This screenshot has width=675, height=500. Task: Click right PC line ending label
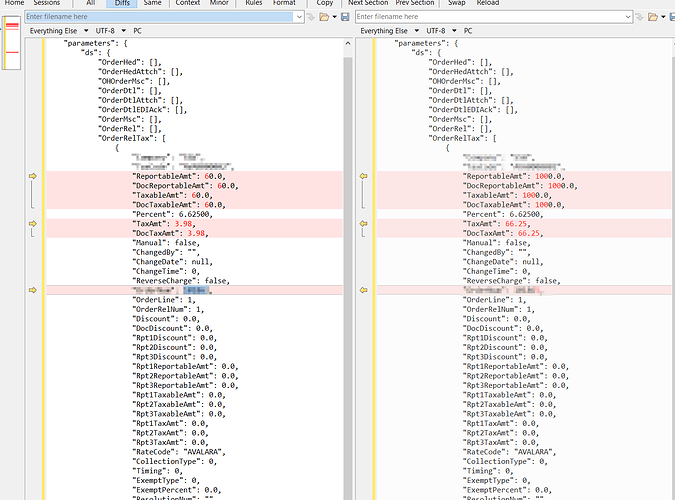[x=468, y=31]
